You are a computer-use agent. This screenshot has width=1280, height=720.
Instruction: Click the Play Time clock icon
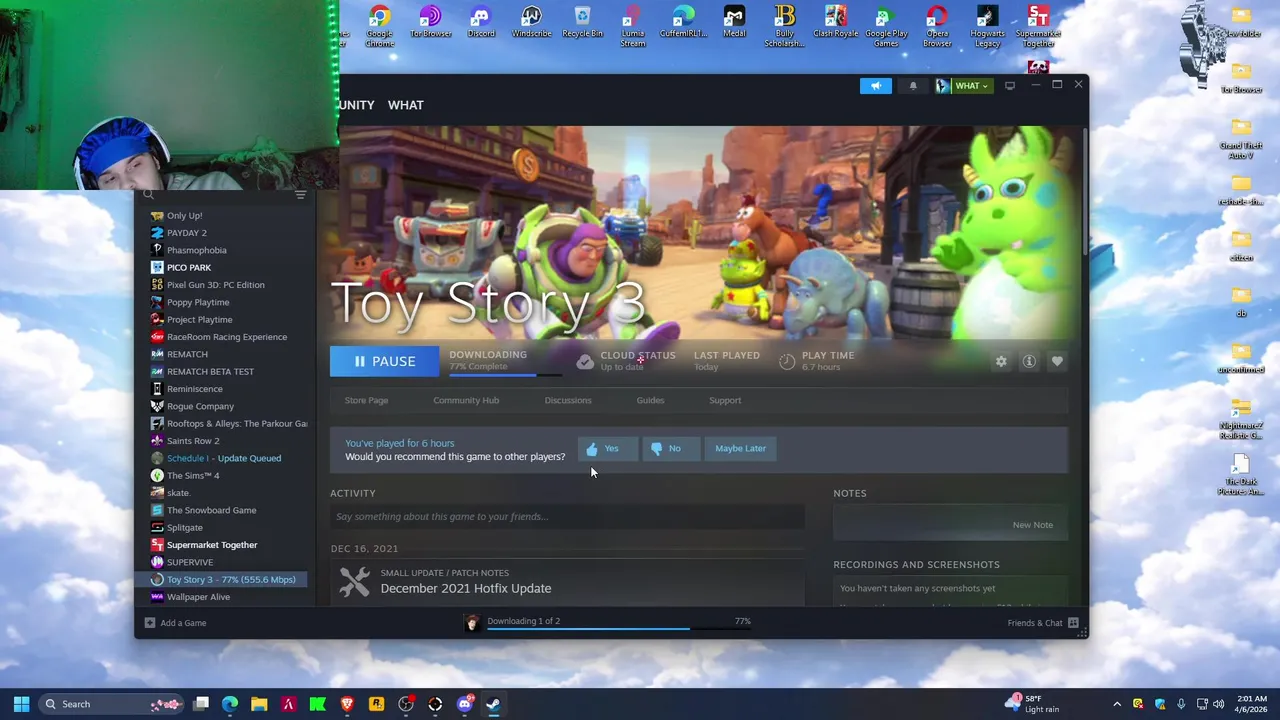[787, 361]
